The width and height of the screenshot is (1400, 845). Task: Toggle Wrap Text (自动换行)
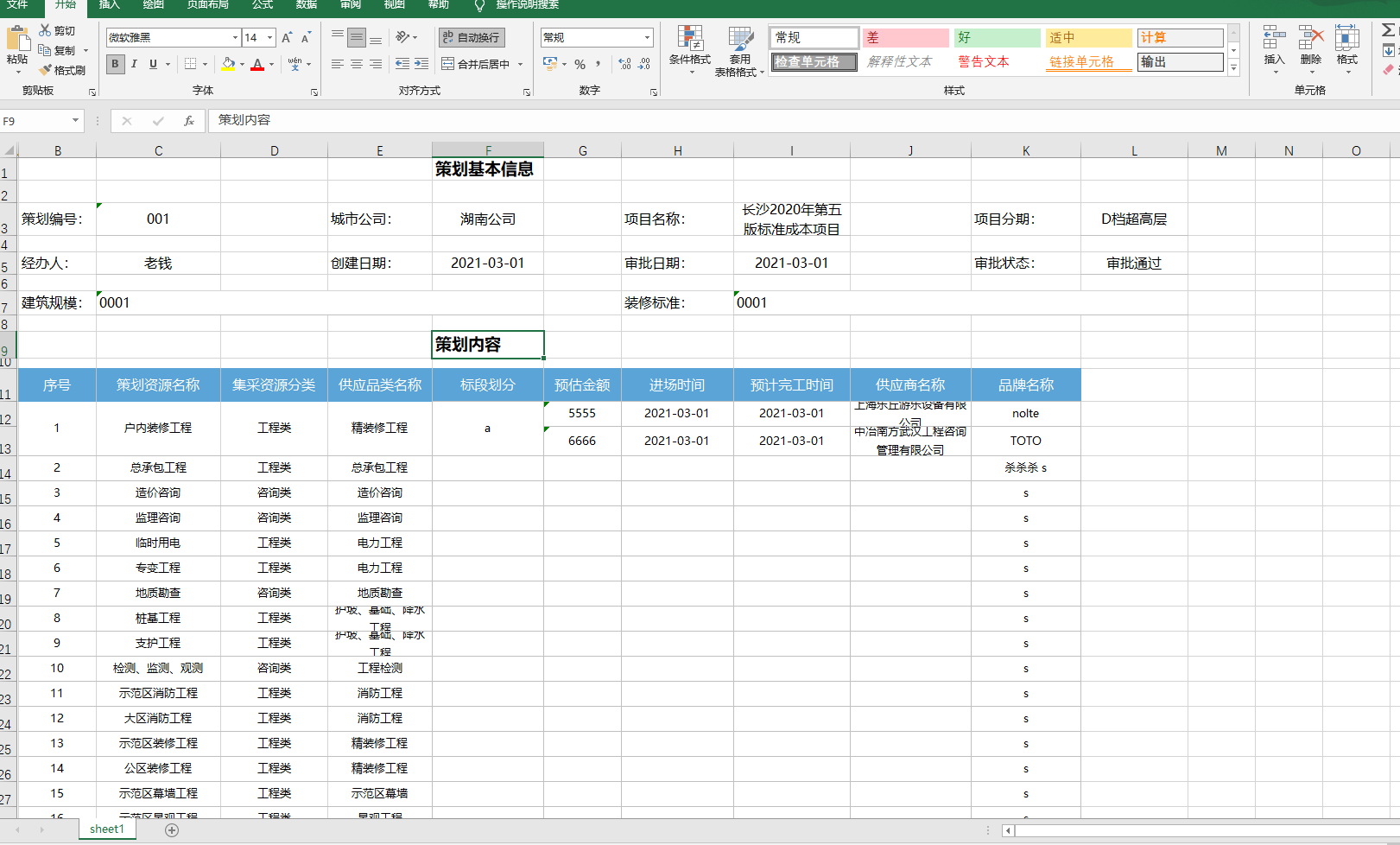pos(472,37)
